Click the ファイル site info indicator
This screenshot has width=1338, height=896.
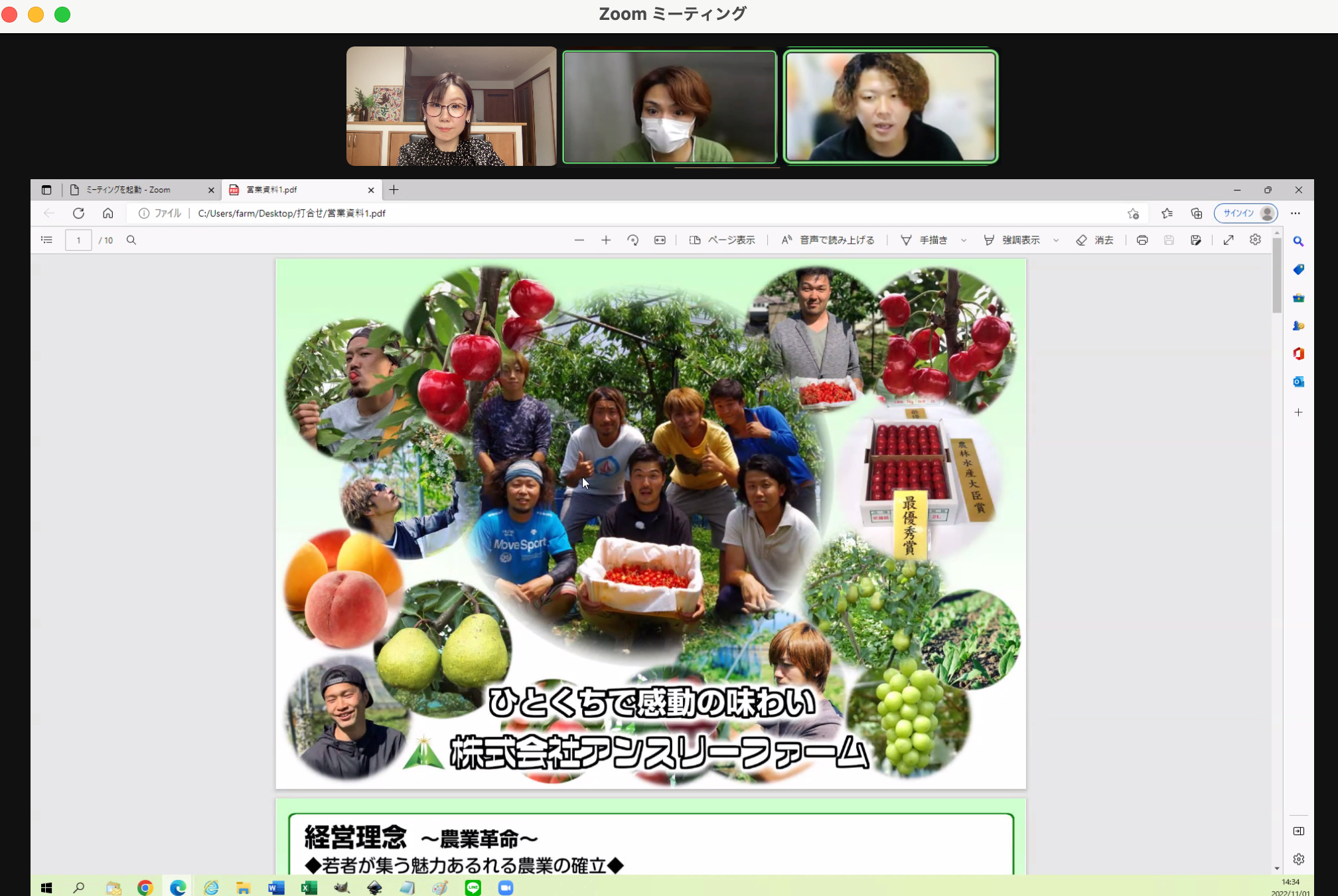tap(159, 214)
